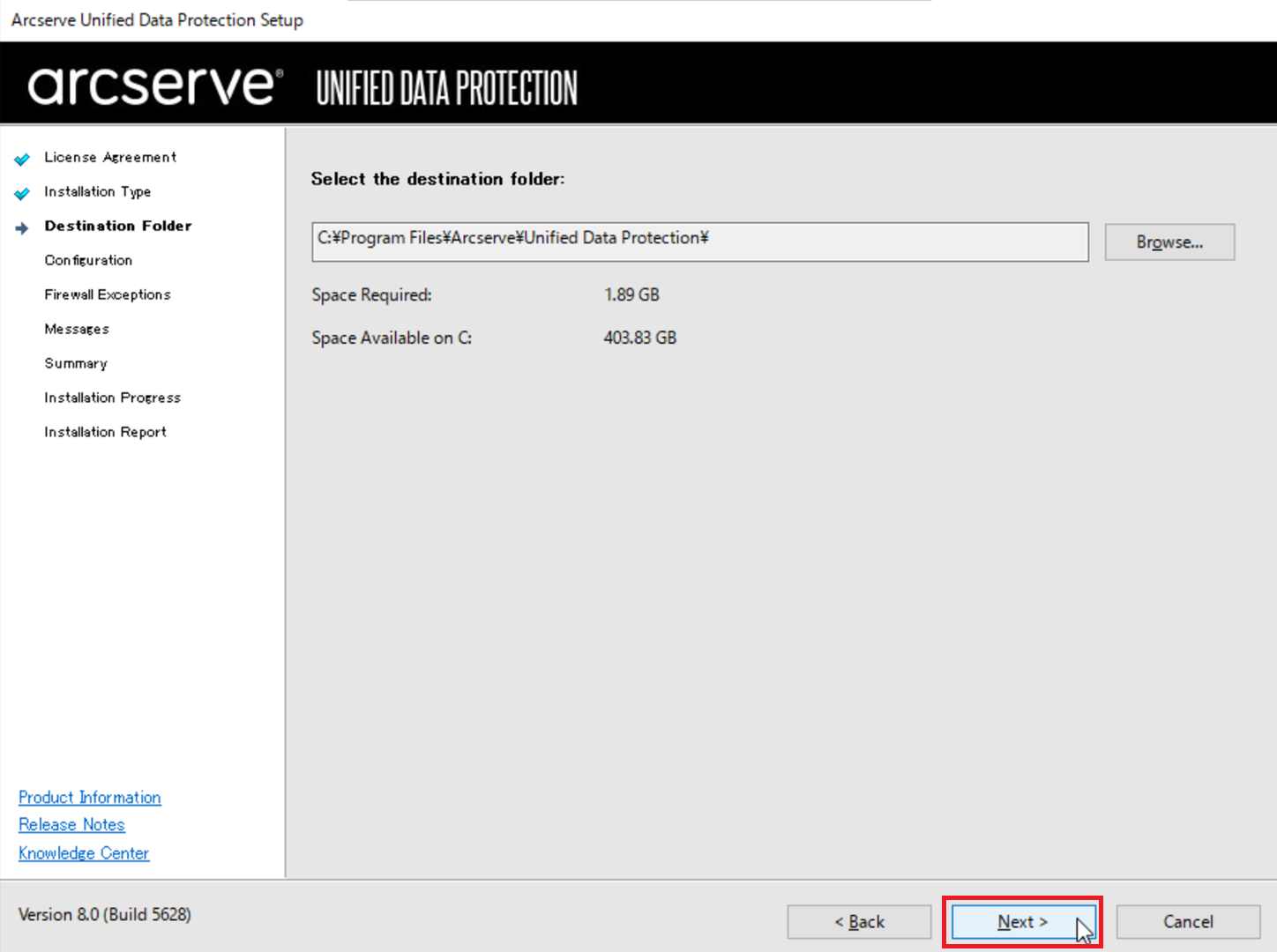Open the Product Information link
This screenshot has width=1277, height=952.
(x=90, y=798)
